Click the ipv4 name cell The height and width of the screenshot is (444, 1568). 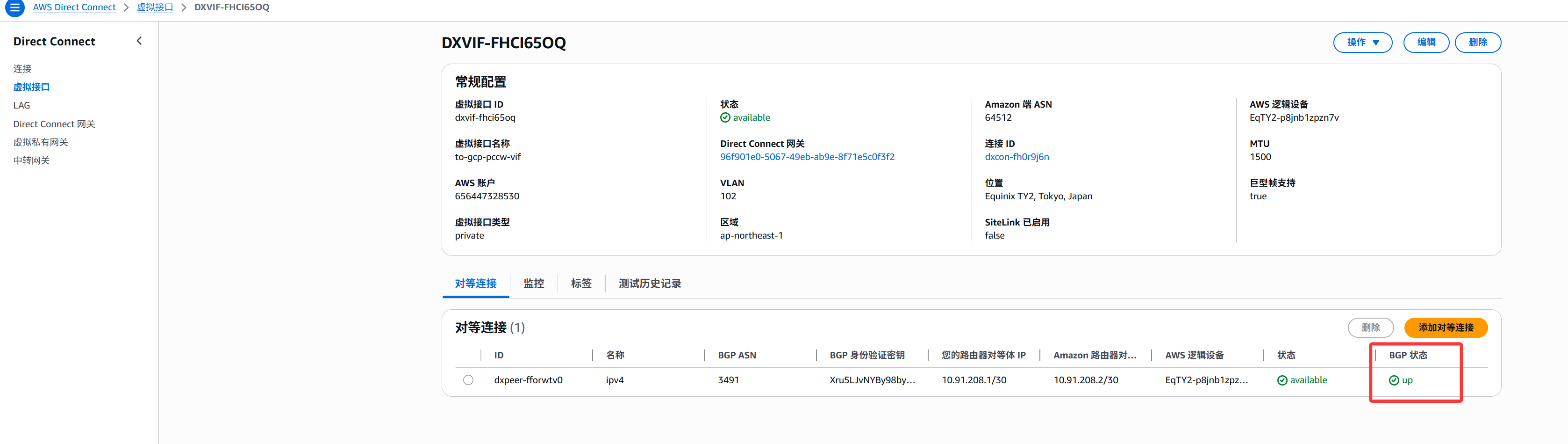(615, 380)
